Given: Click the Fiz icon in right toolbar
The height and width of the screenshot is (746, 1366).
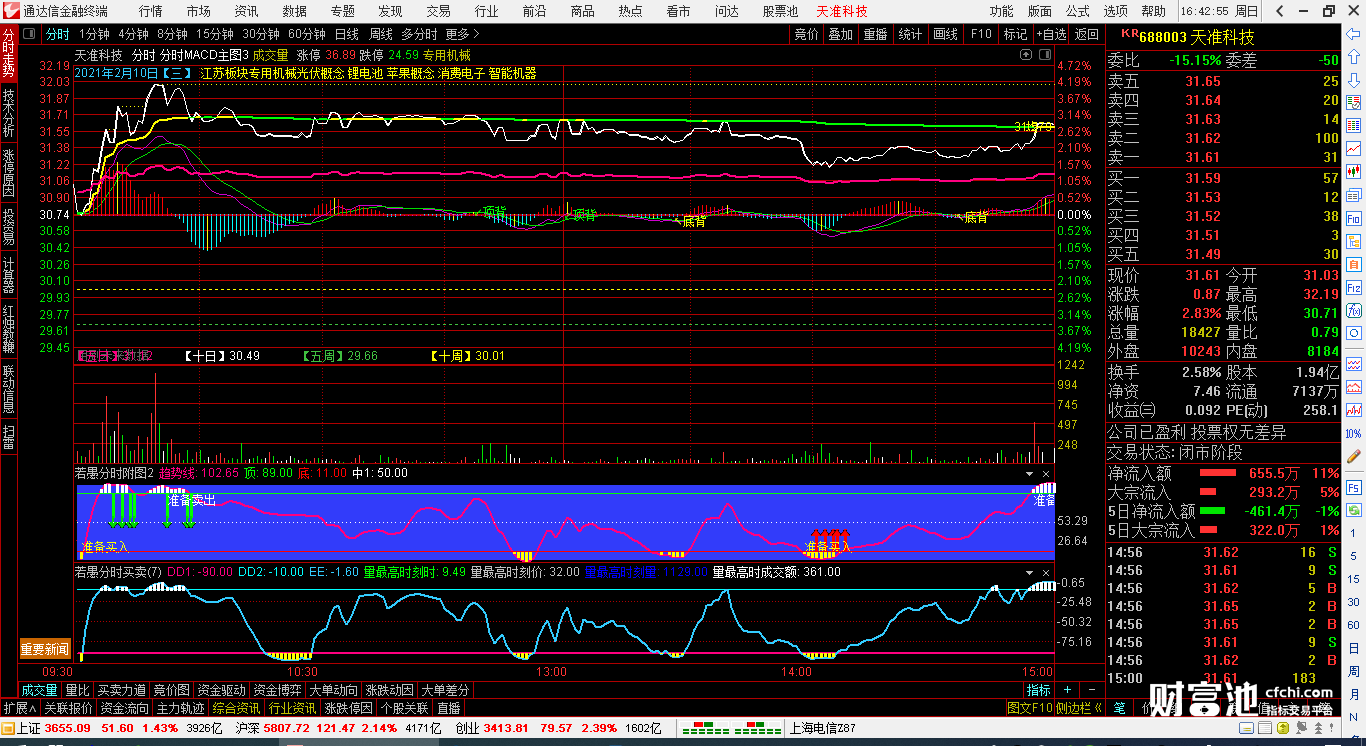Looking at the screenshot, I should (1354, 288).
